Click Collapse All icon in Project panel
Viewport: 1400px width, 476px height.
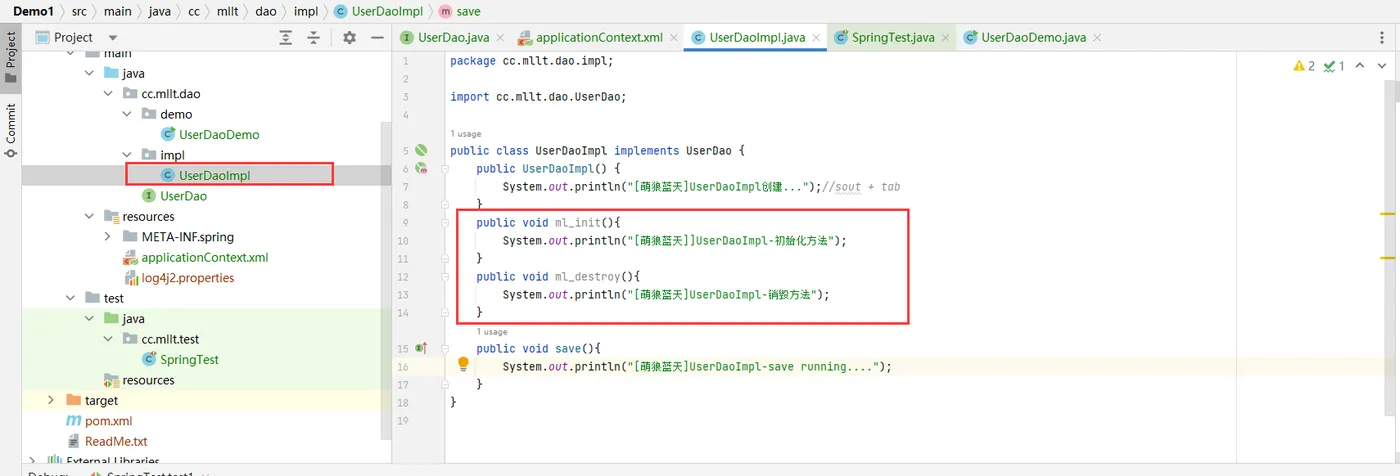(313, 37)
